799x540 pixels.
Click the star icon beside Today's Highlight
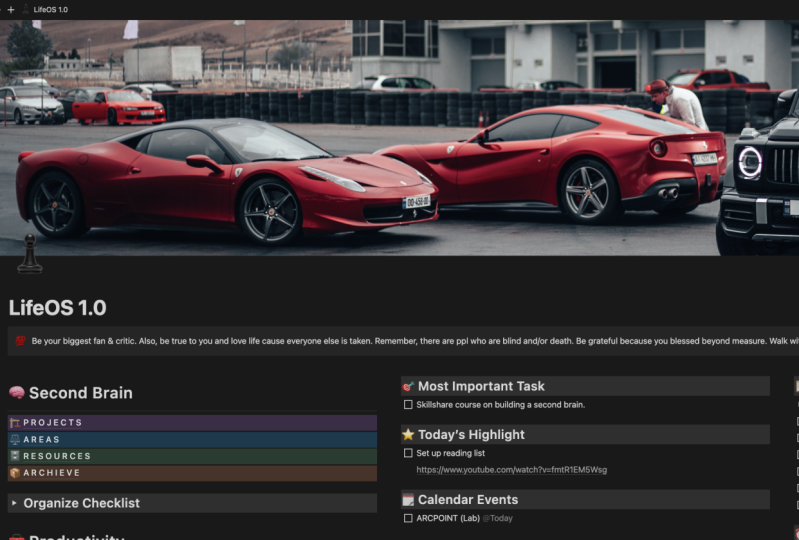click(x=408, y=435)
